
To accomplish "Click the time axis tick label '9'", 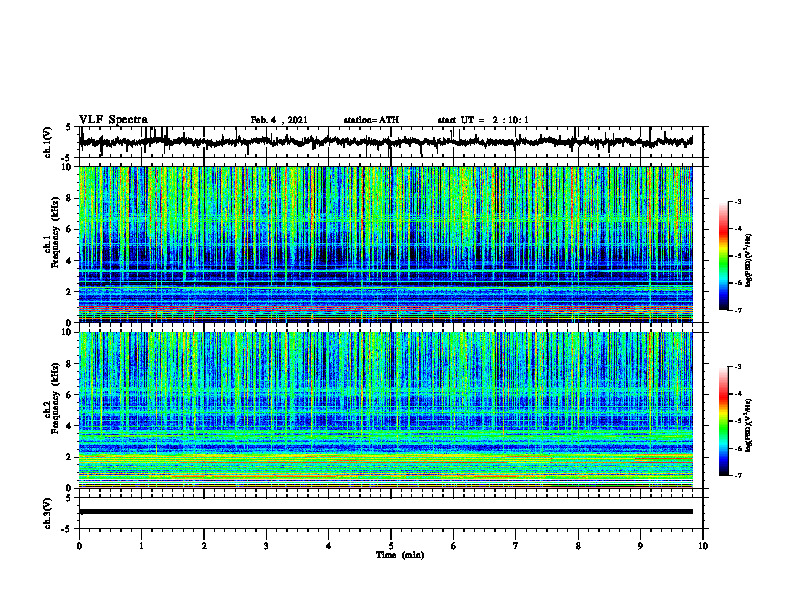I will (640, 546).
